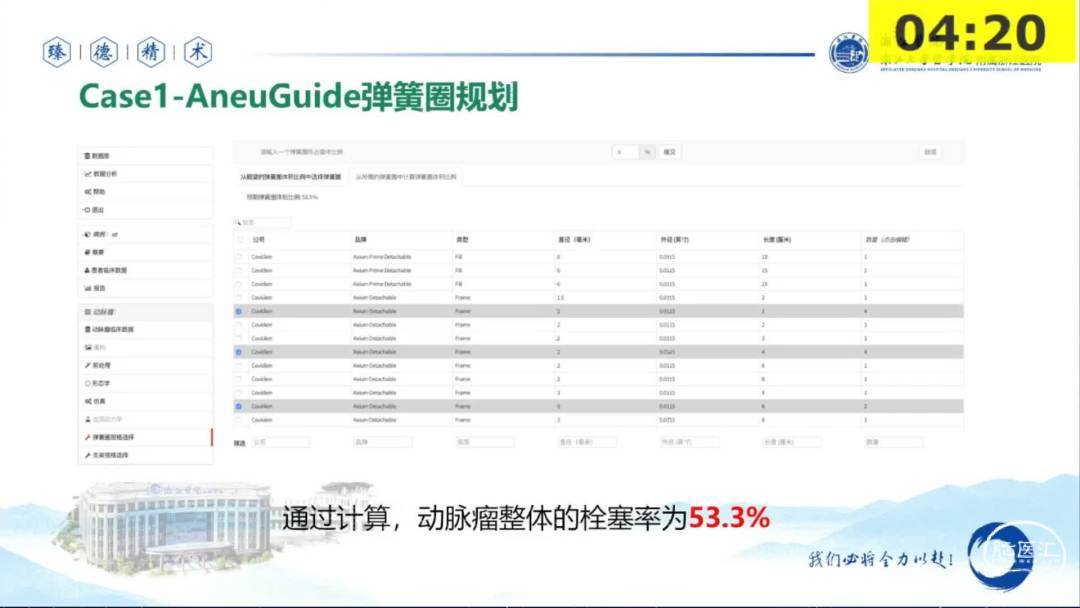Open 动脉瘤临床数据 in the sidebar
The width and height of the screenshot is (1080, 608).
pos(145,330)
